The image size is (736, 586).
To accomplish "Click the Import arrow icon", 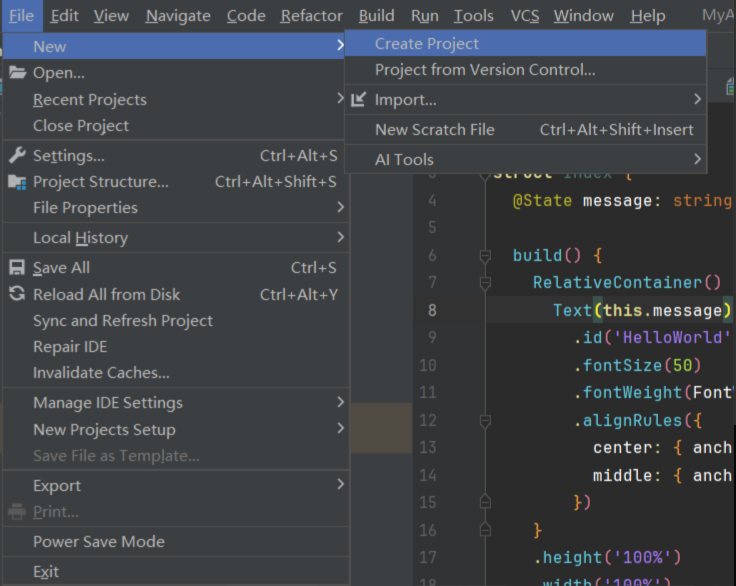I will (x=358, y=99).
